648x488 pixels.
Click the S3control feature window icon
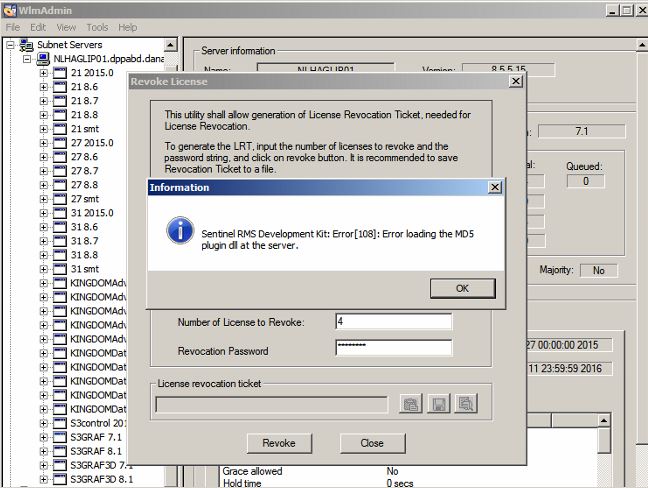pyautogui.click(x=60, y=423)
